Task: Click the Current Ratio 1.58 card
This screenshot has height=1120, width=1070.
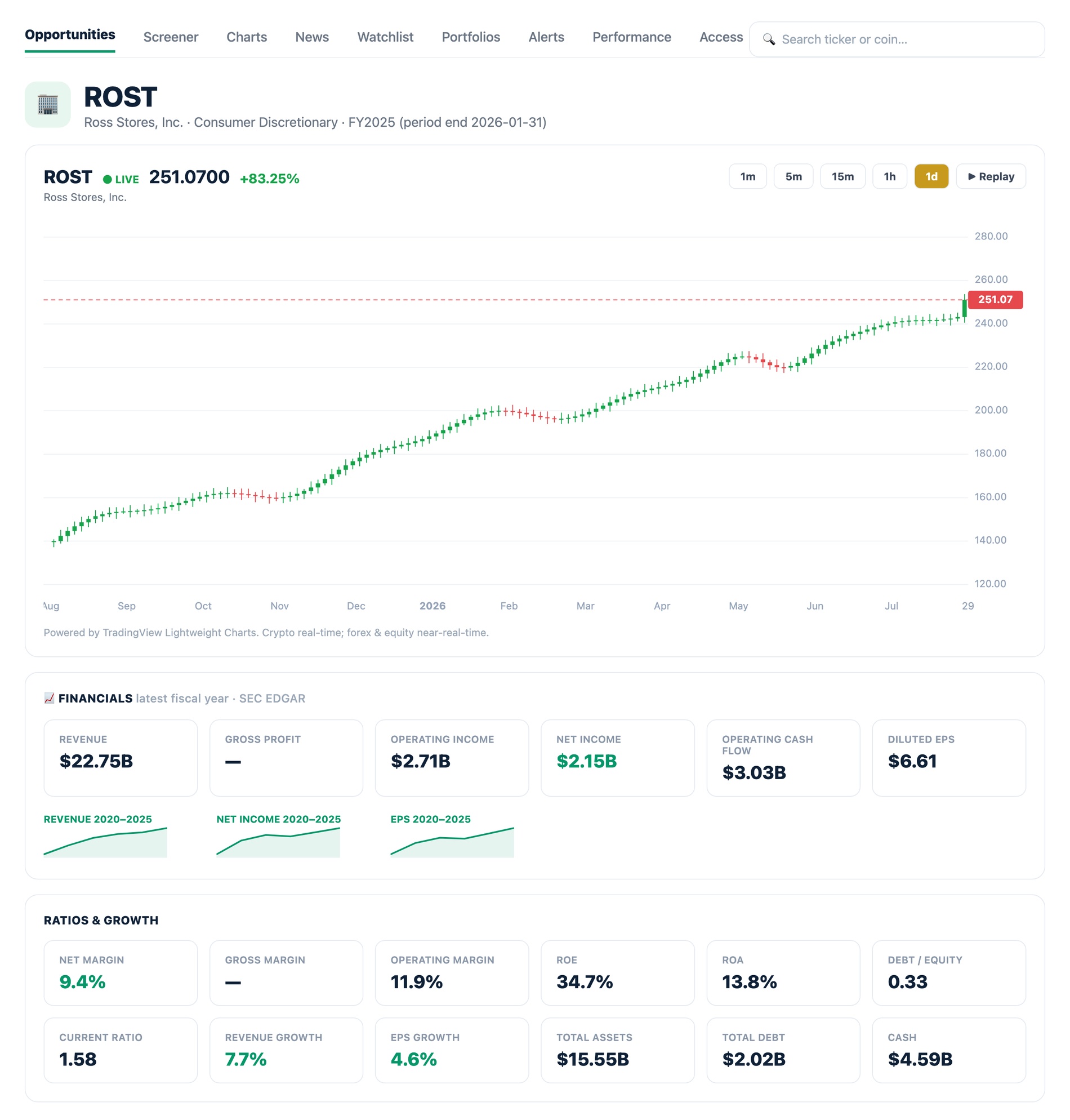Action: [x=121, y=1050]
